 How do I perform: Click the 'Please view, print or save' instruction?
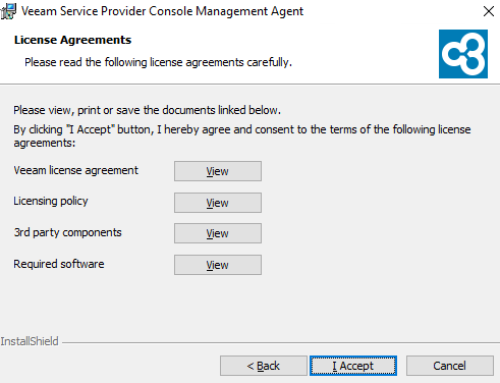pyautogui.click(x=147, y=110)
